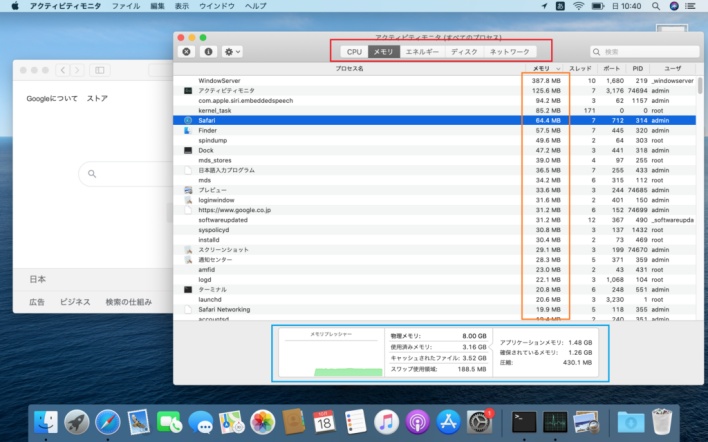Open Music from the Dock
This screenshot has width=708, height=442.
pos(386,422)
